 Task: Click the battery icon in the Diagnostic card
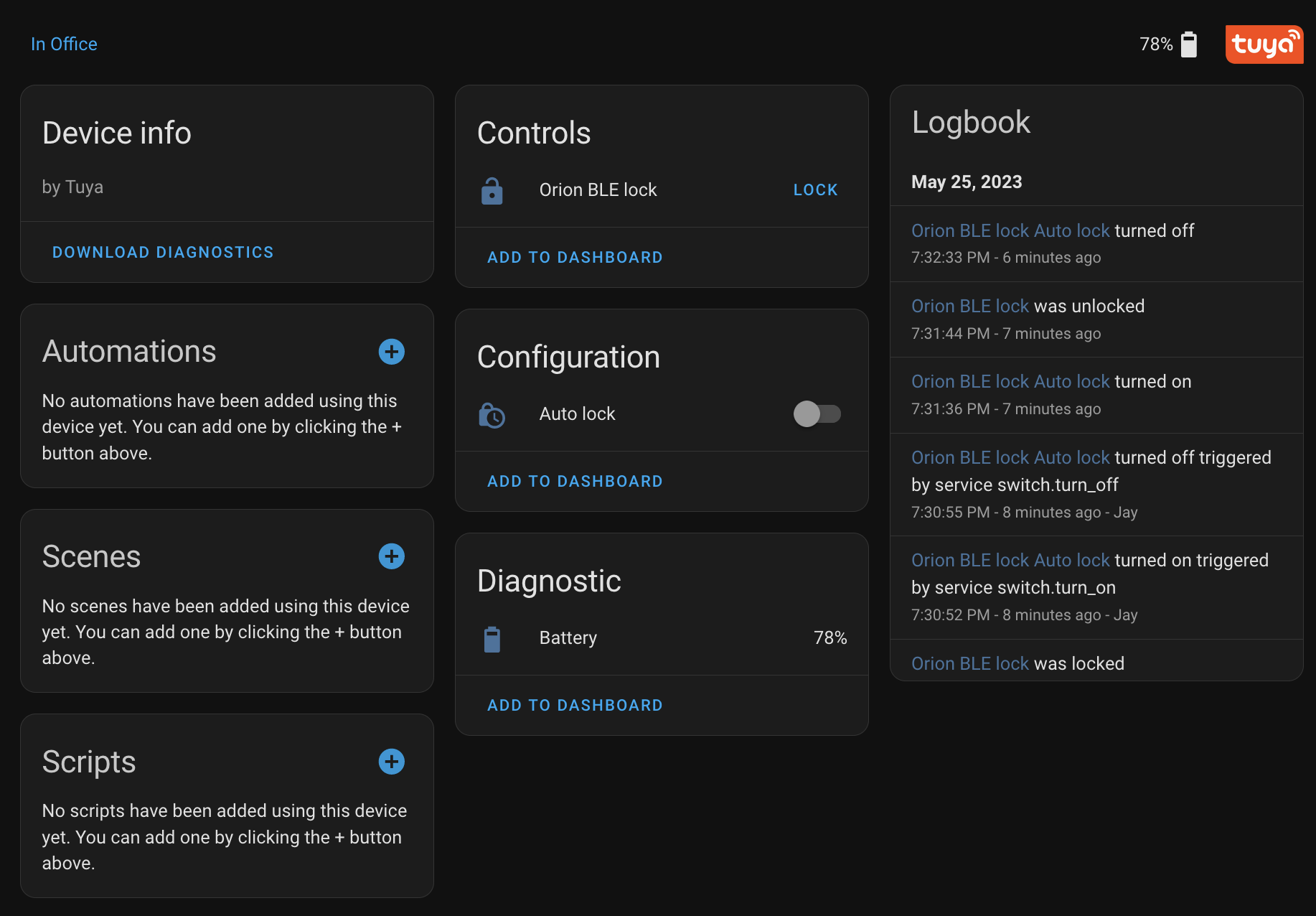click(x=492, y=637)
